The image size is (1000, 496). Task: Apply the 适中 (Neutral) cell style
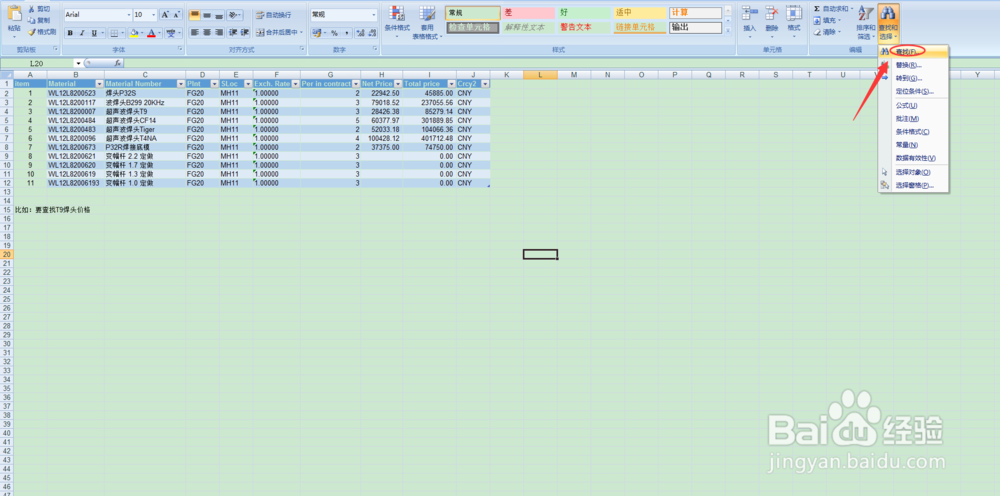pos(639,13)
